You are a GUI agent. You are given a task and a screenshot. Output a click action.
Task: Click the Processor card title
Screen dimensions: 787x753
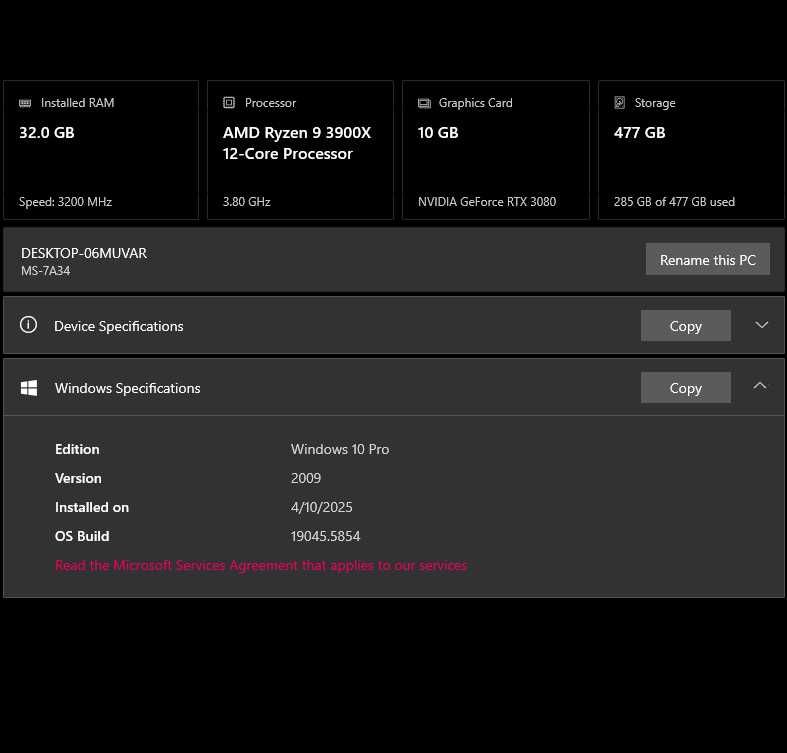[x=270, y=102]
